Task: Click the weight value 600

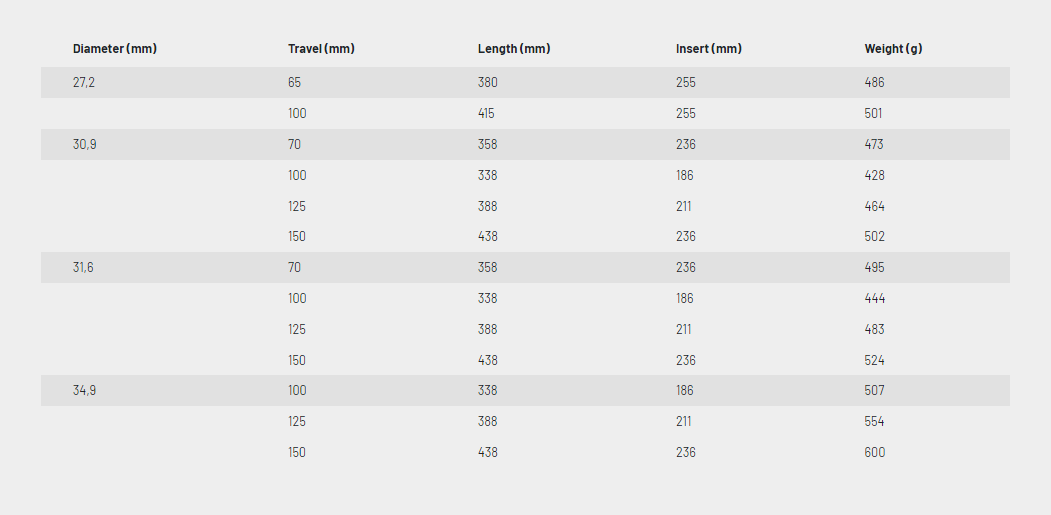Action: click(875, 452)
